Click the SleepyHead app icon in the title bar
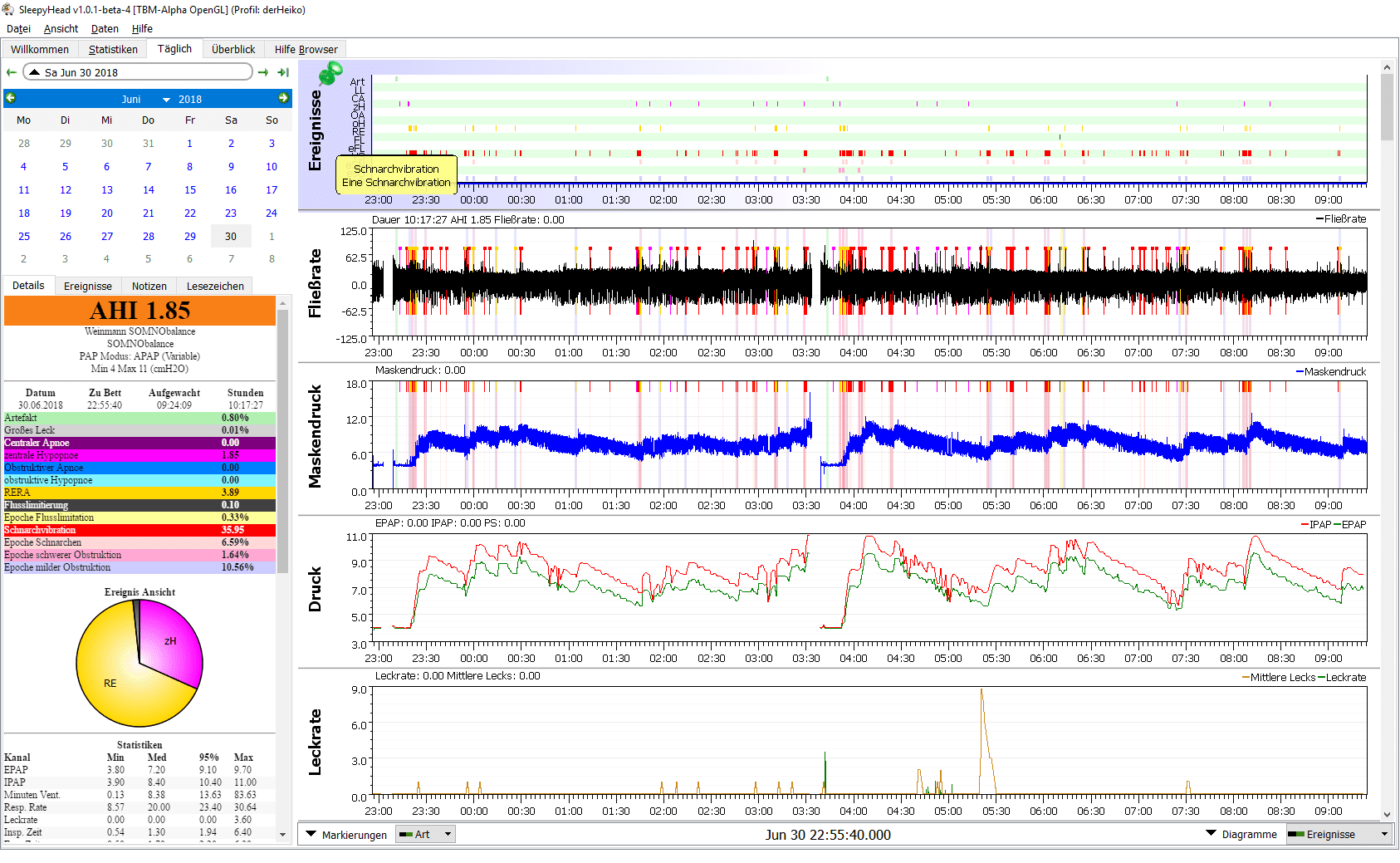1400x863 pixels. click(8, 10)
